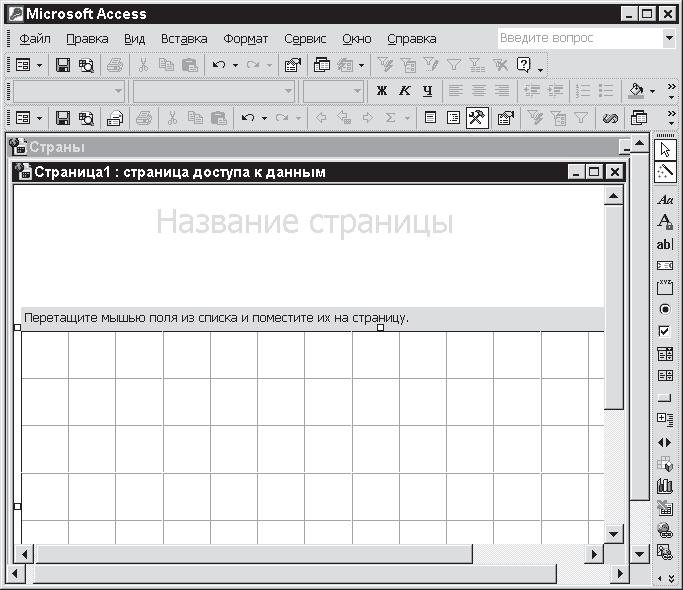Click the Select Objects arrow tool
The height and width of the screenshot is (590, 683).
click(665, 148)
